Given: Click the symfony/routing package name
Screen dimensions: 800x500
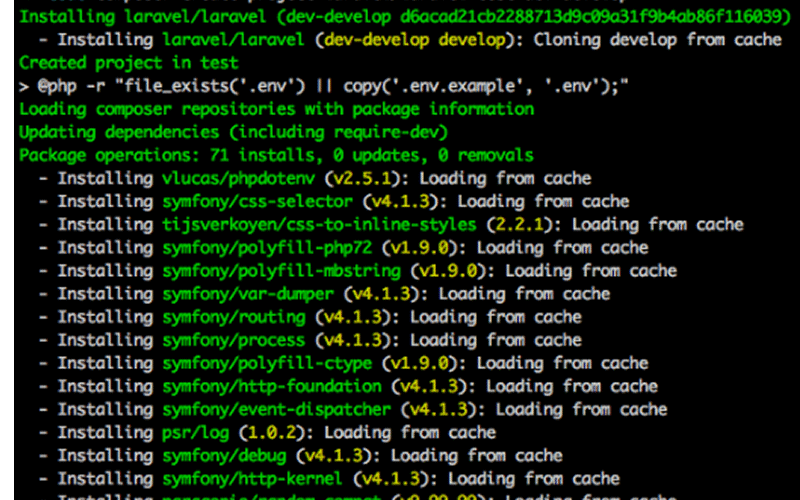Looking at the screenshot, I should point(233,317).
